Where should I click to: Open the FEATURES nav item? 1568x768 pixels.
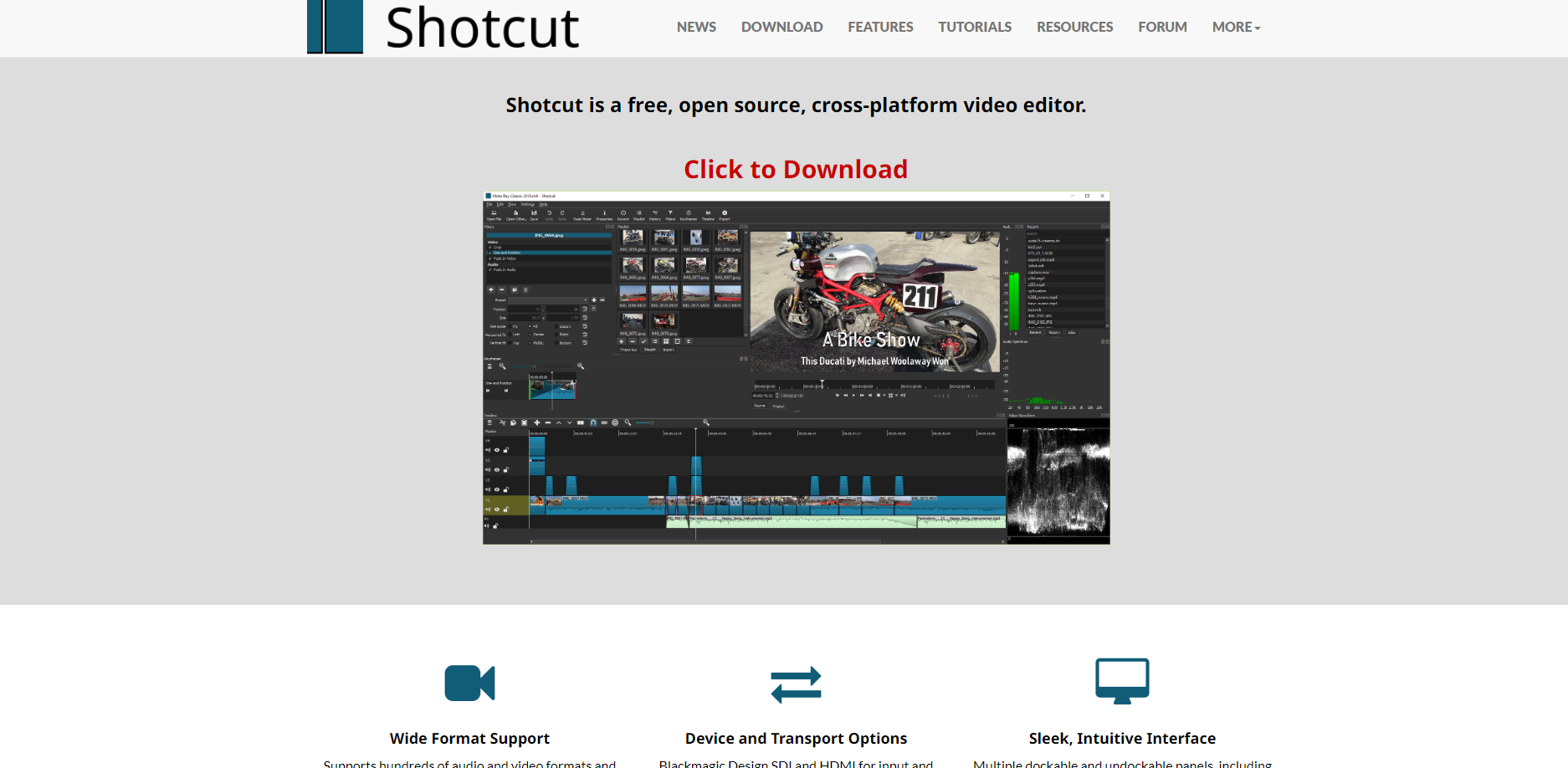(x=880, y=27)
